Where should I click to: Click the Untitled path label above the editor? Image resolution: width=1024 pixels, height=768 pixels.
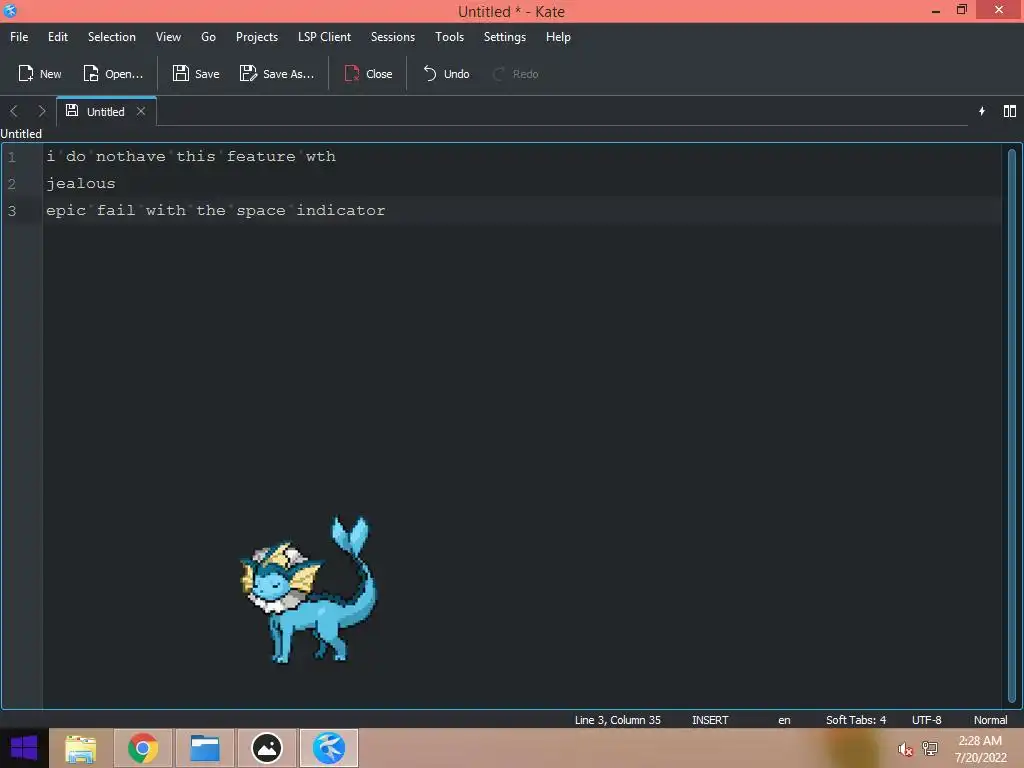point(21,134)
